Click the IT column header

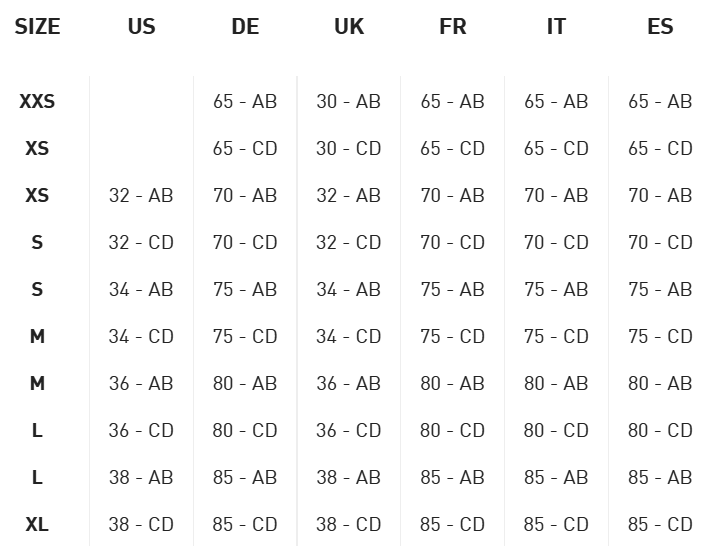pyautogui.click(x=556, y=27)
